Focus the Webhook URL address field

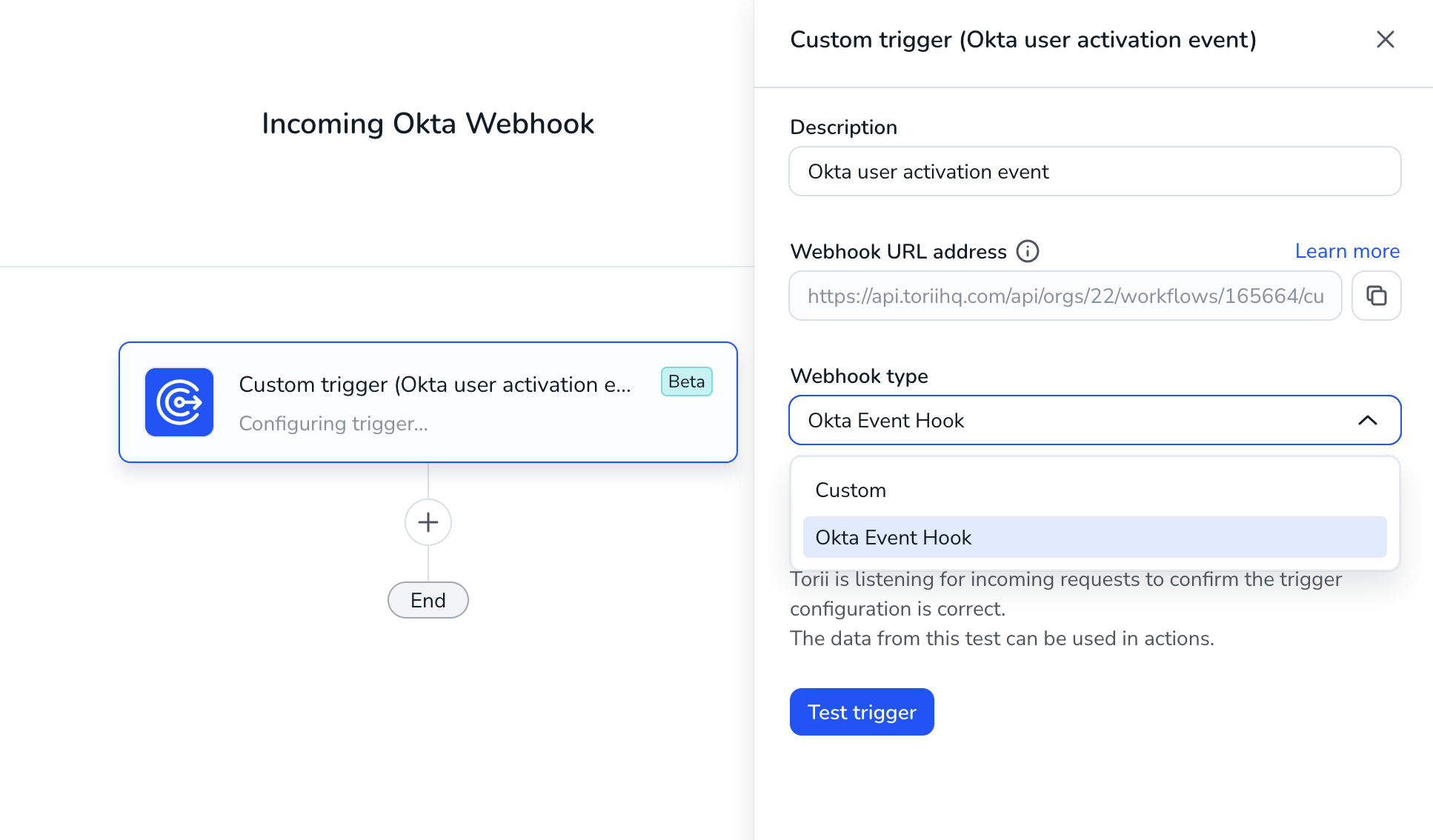pyautogui.click(x=1065, y=296)
